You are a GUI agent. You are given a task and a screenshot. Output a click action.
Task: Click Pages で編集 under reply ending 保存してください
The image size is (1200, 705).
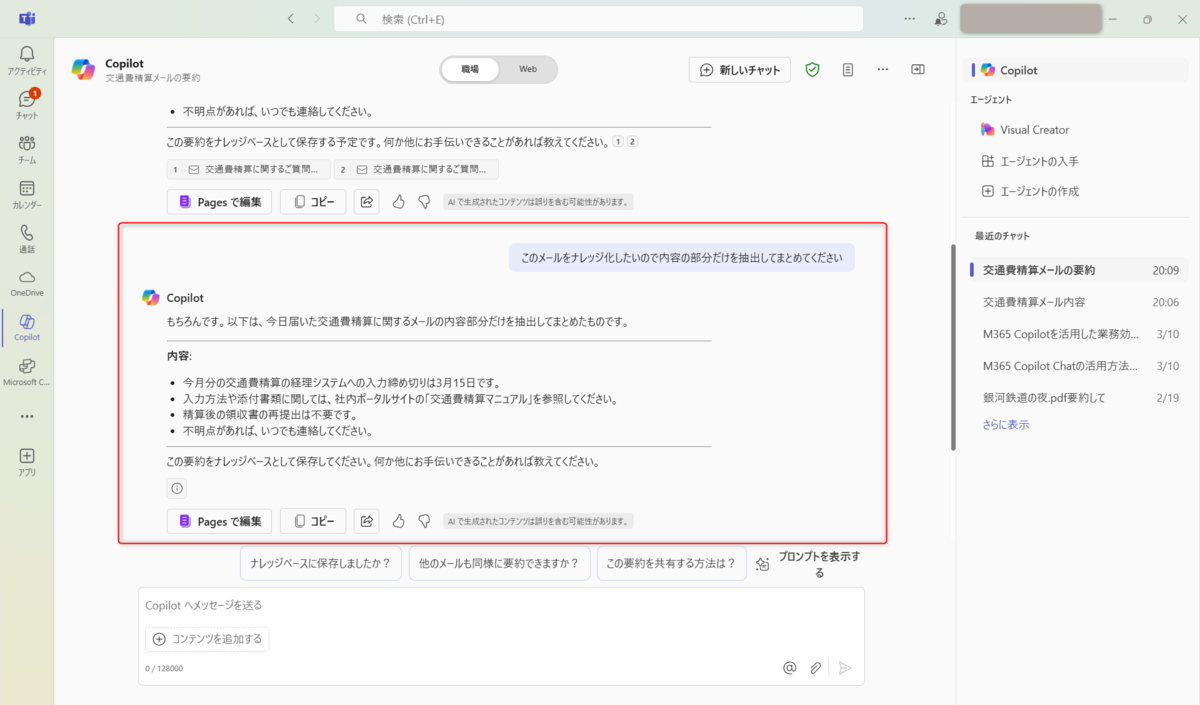[x=219, y=521]
